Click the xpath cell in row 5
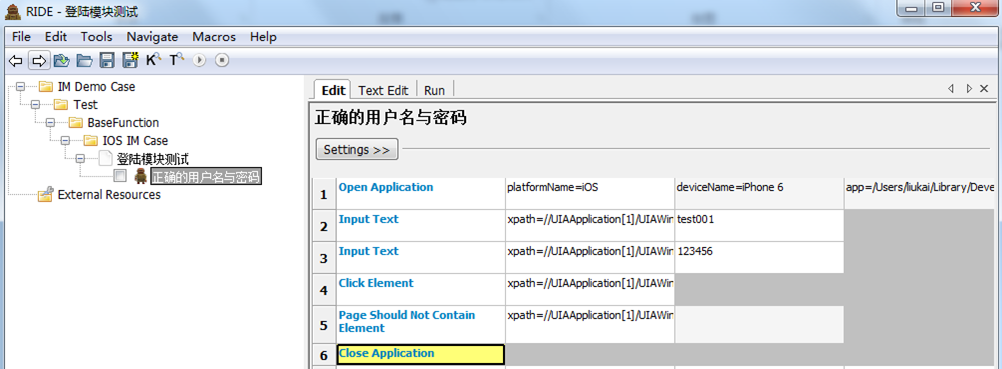 click(x=590, y=324)
